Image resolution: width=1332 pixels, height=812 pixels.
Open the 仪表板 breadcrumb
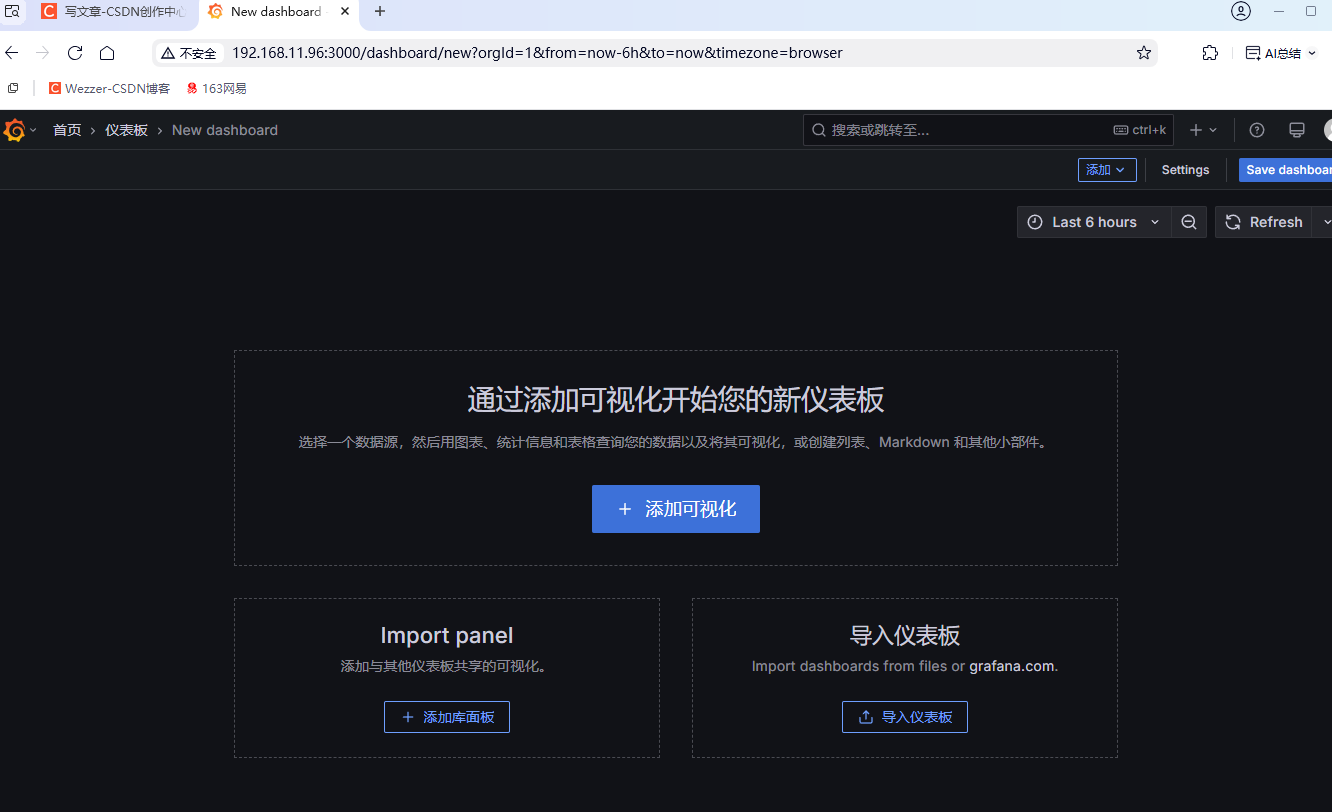126,130
